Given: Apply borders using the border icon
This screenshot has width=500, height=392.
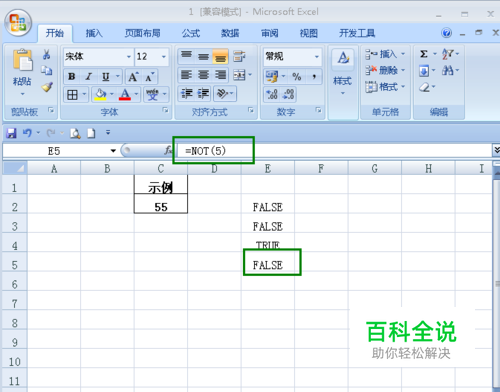Looking at the screenshot, I should [72, 95].
